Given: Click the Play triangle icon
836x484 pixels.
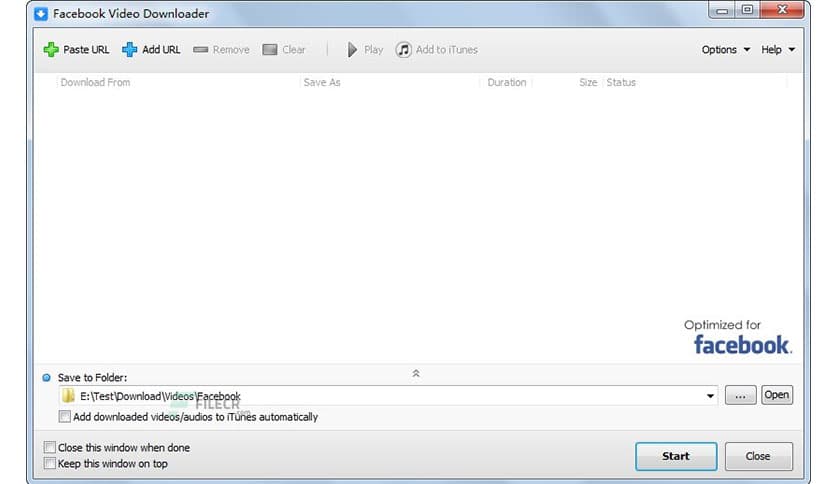Looking at the screenshot, I should pyautogui.click(x=352, y=50).
